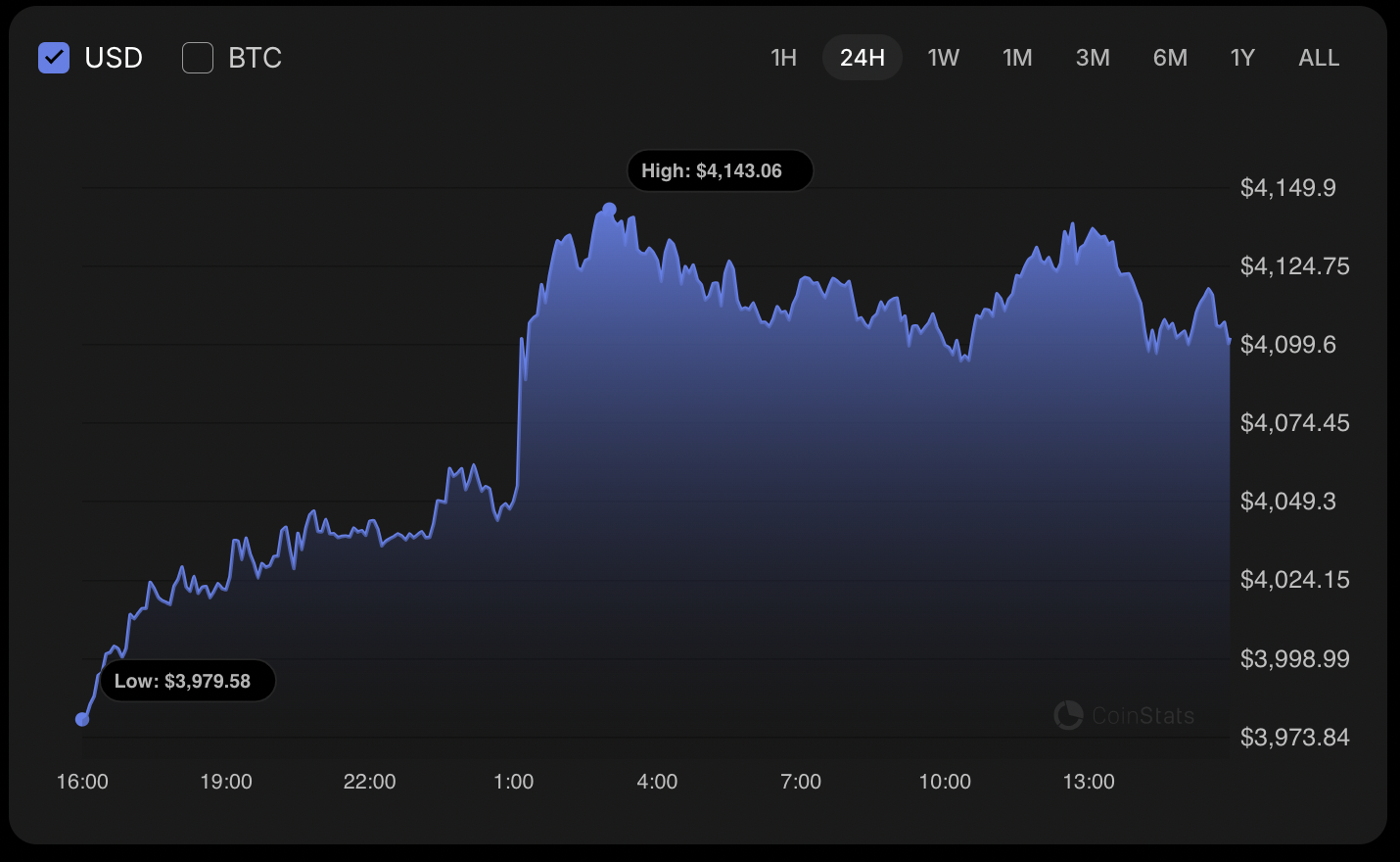1400x862 pixels.
Task: Click the $4,099.6 price axis label
Action: pyautogui.click(x=1287, y=345)
